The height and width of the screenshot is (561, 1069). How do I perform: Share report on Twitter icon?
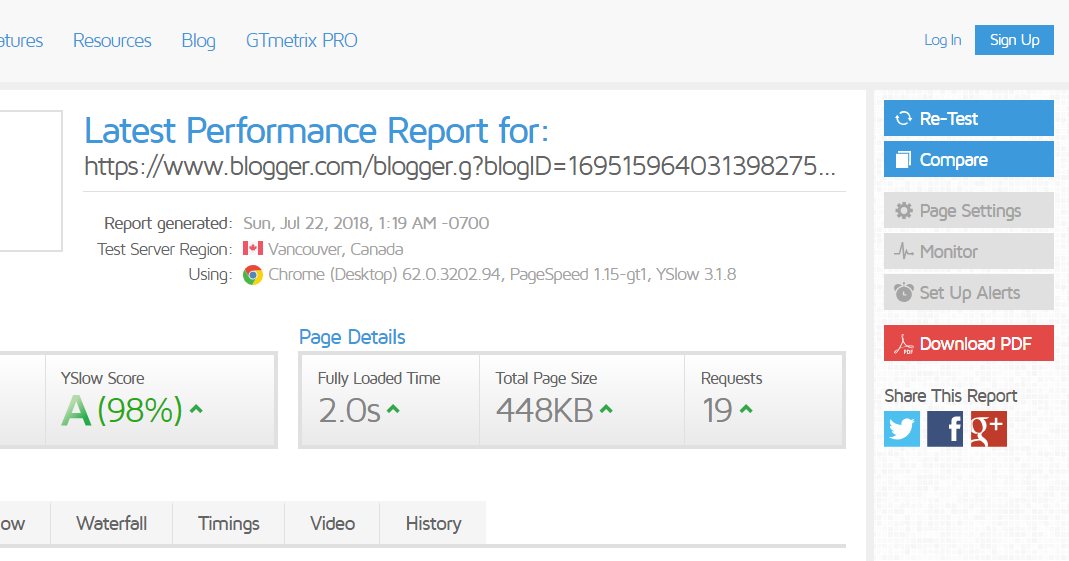(x=902, y=429)
